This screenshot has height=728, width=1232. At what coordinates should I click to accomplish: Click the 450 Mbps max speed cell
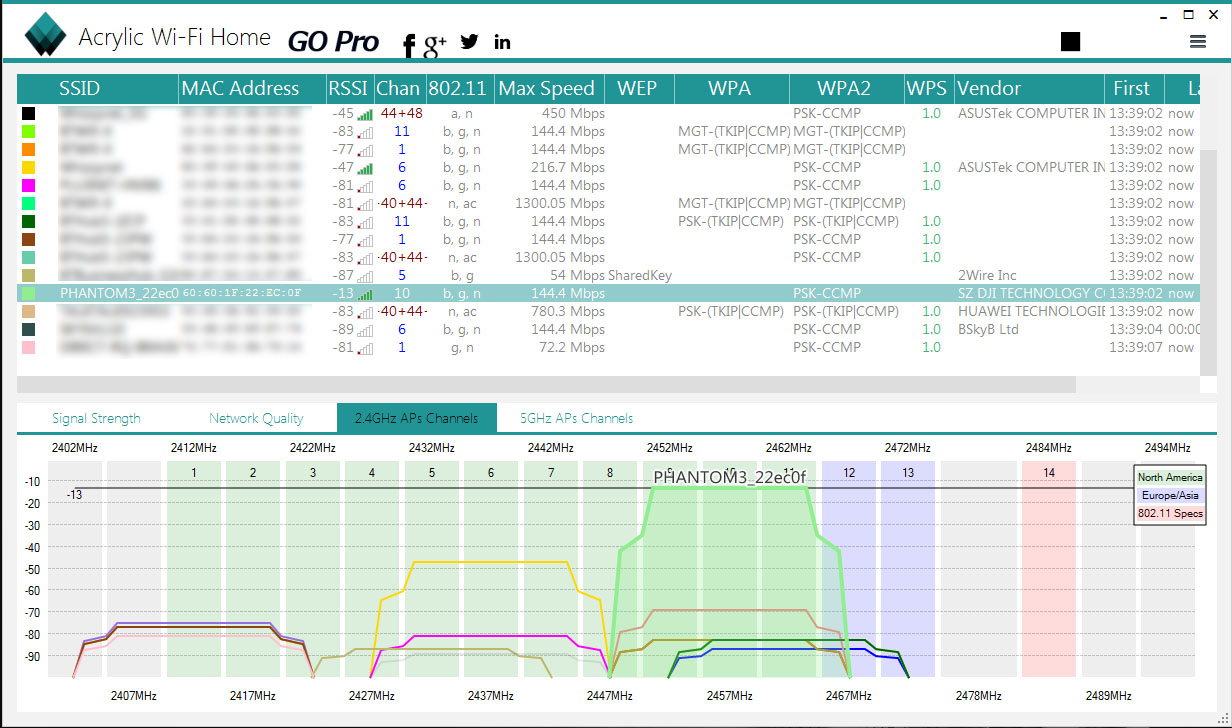point(574,114)
